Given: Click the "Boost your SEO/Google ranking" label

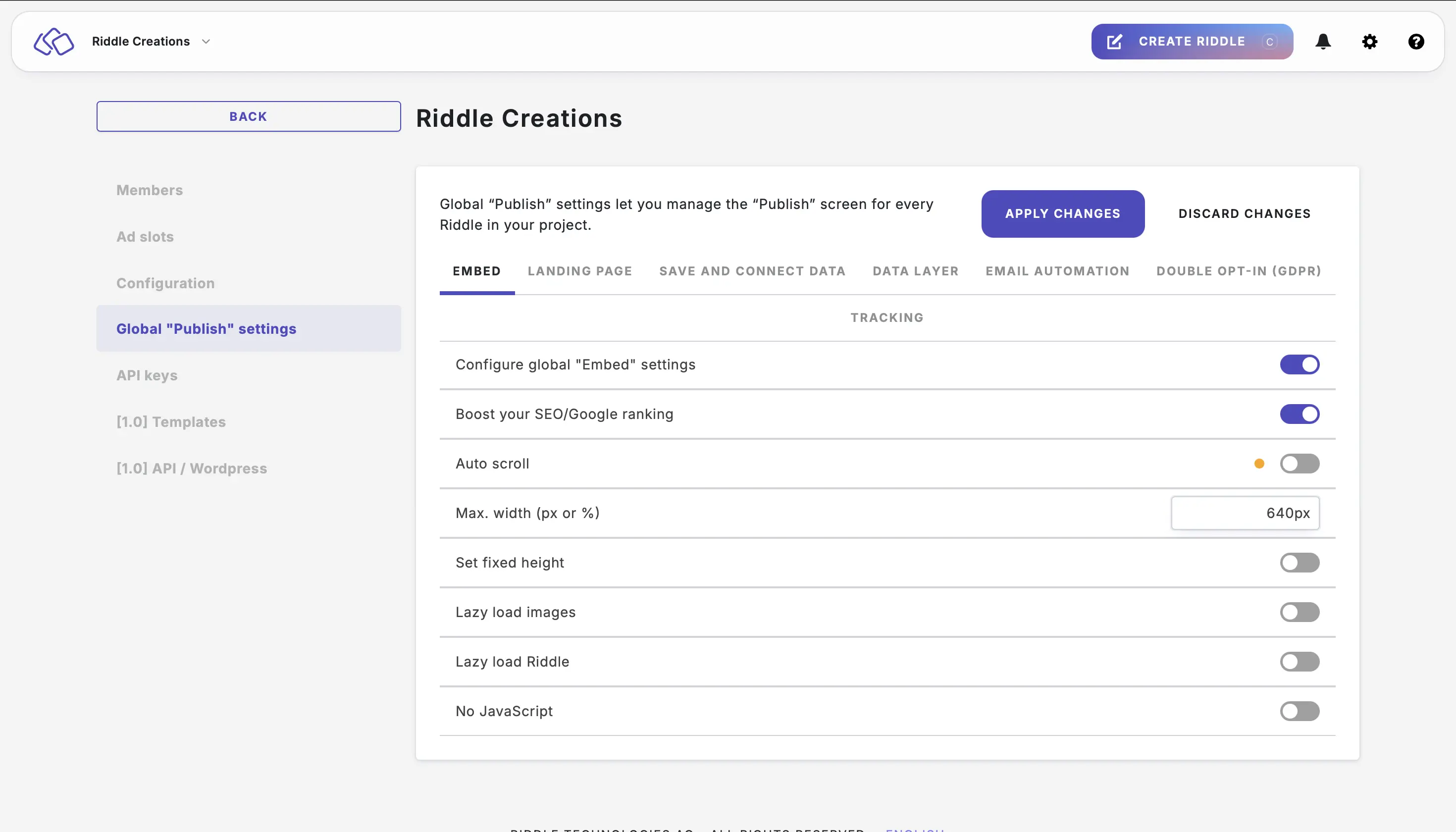Looking at the screenshot, I should tap(565, 414).
